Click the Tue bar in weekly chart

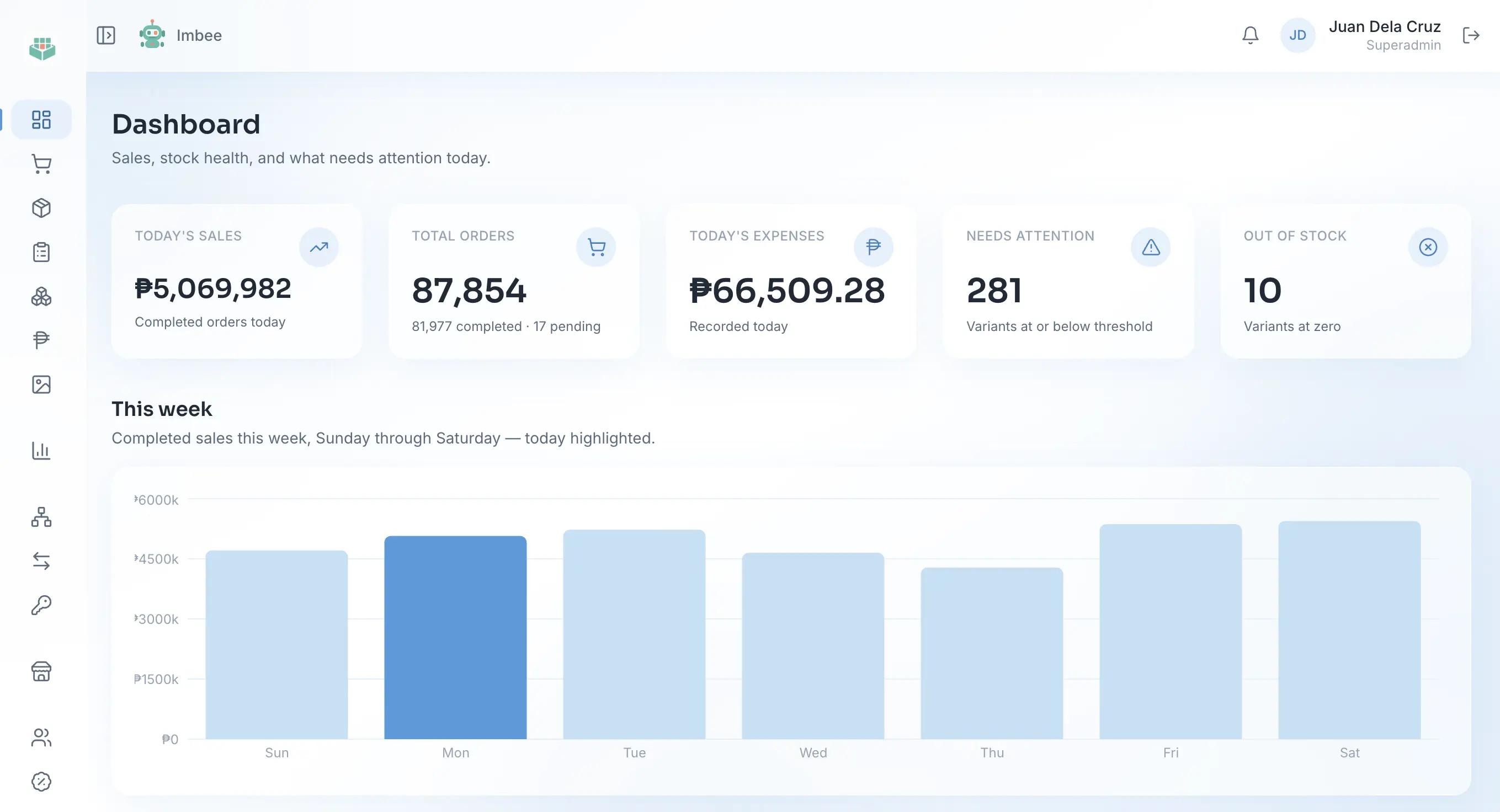[x=634, y=634]
